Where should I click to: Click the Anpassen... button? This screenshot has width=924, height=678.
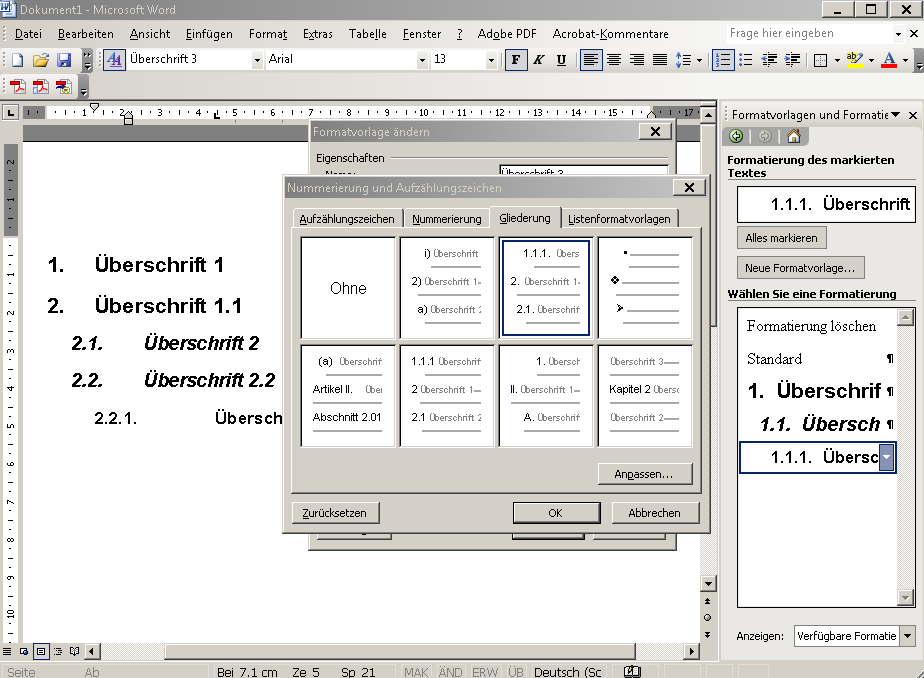[644, 474]
